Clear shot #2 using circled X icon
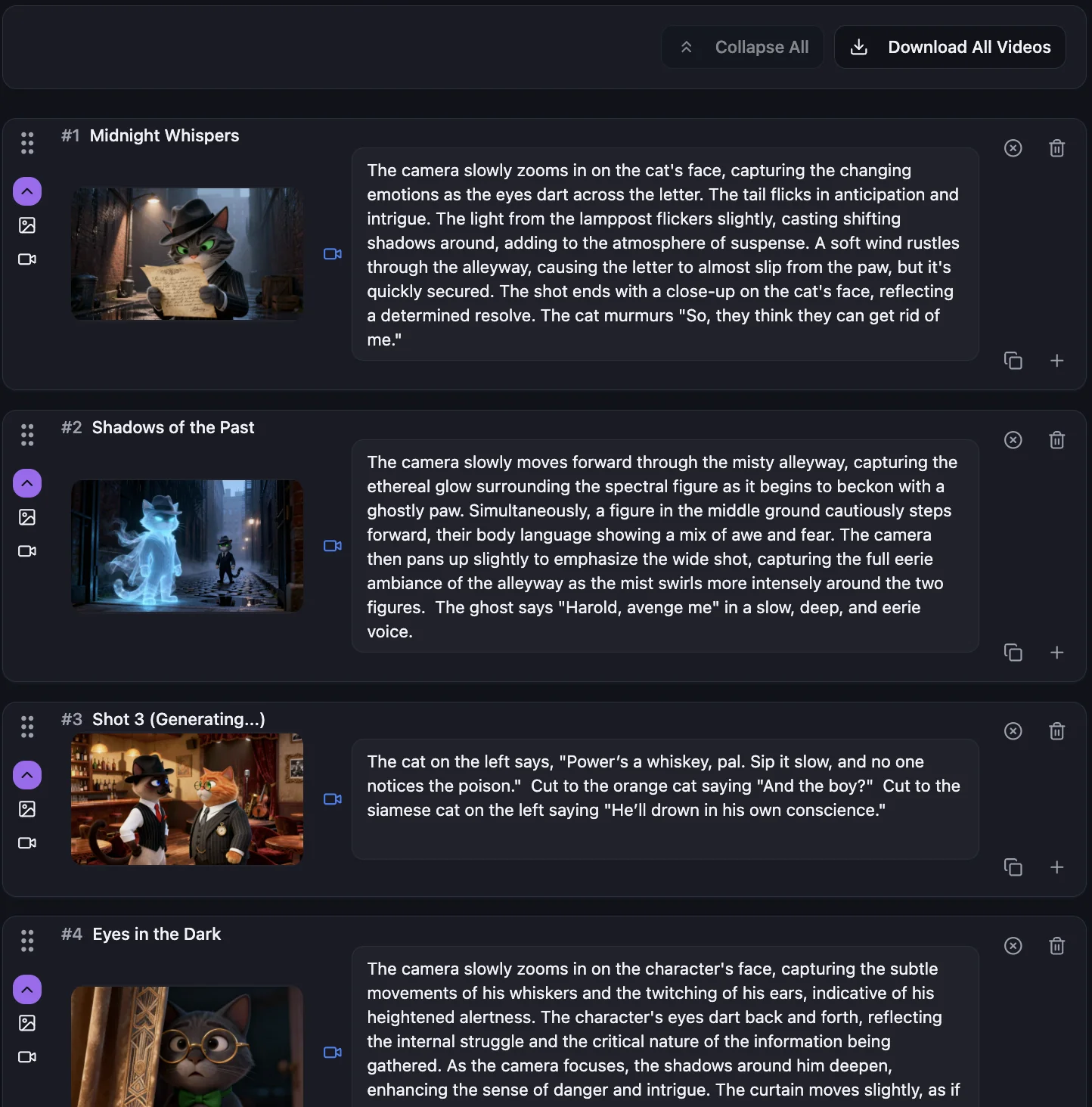This screenshot has width=1092, height=1107. pyautogui.click(x=1013, y=440)
